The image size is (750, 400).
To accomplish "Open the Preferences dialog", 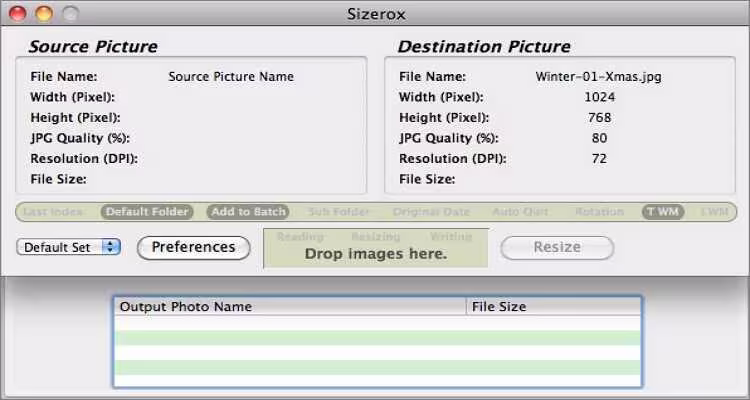I will coord(193,247).
